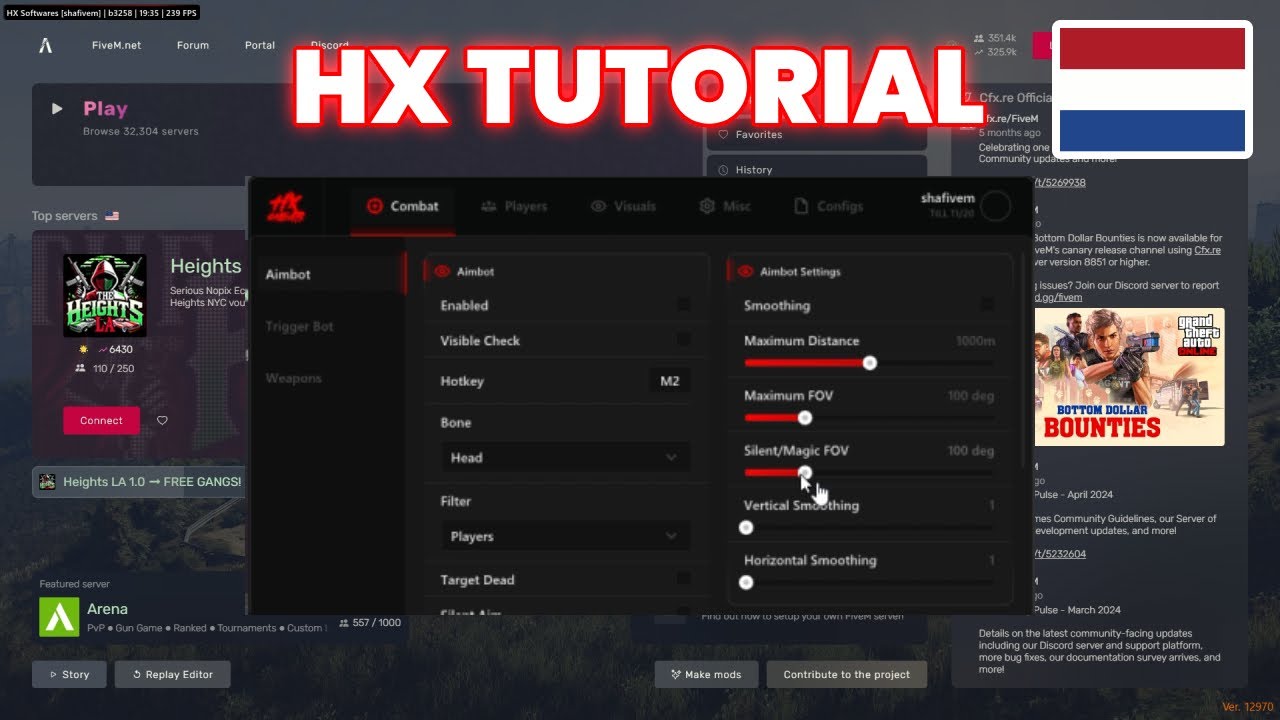Open the History server list
The image size is (1280, 720).
point(816,170)
